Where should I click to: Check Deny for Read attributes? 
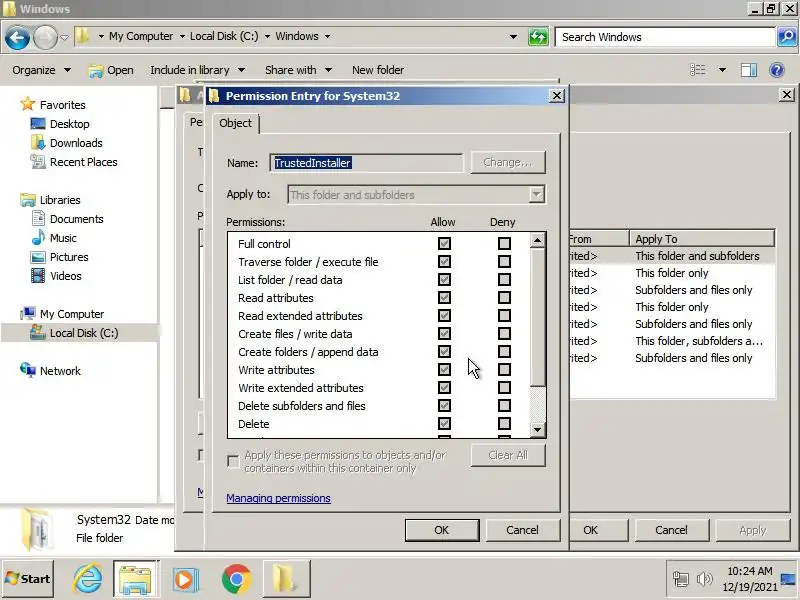[x=504, y=297]
